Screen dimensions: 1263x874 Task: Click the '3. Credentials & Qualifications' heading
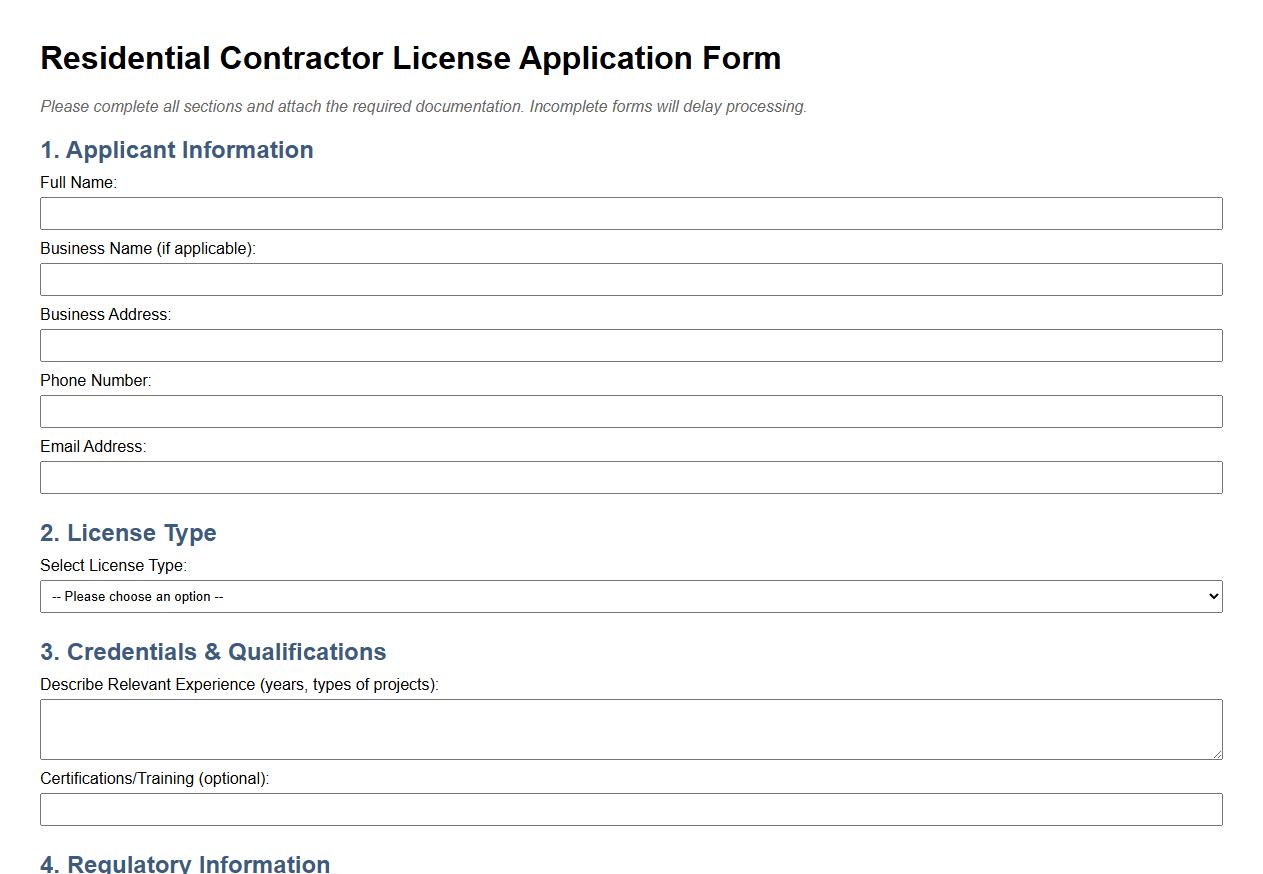click(213, 651)
